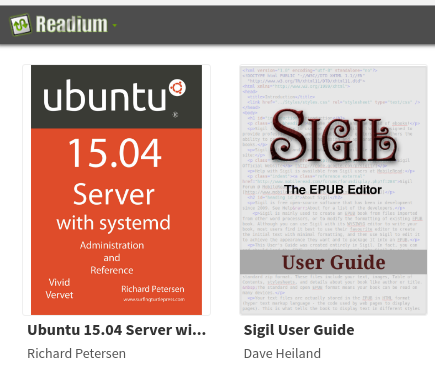The image size is (435, 366).
Task: Open the Sigil User Guide book cover
Action: (x=333, y=190)
